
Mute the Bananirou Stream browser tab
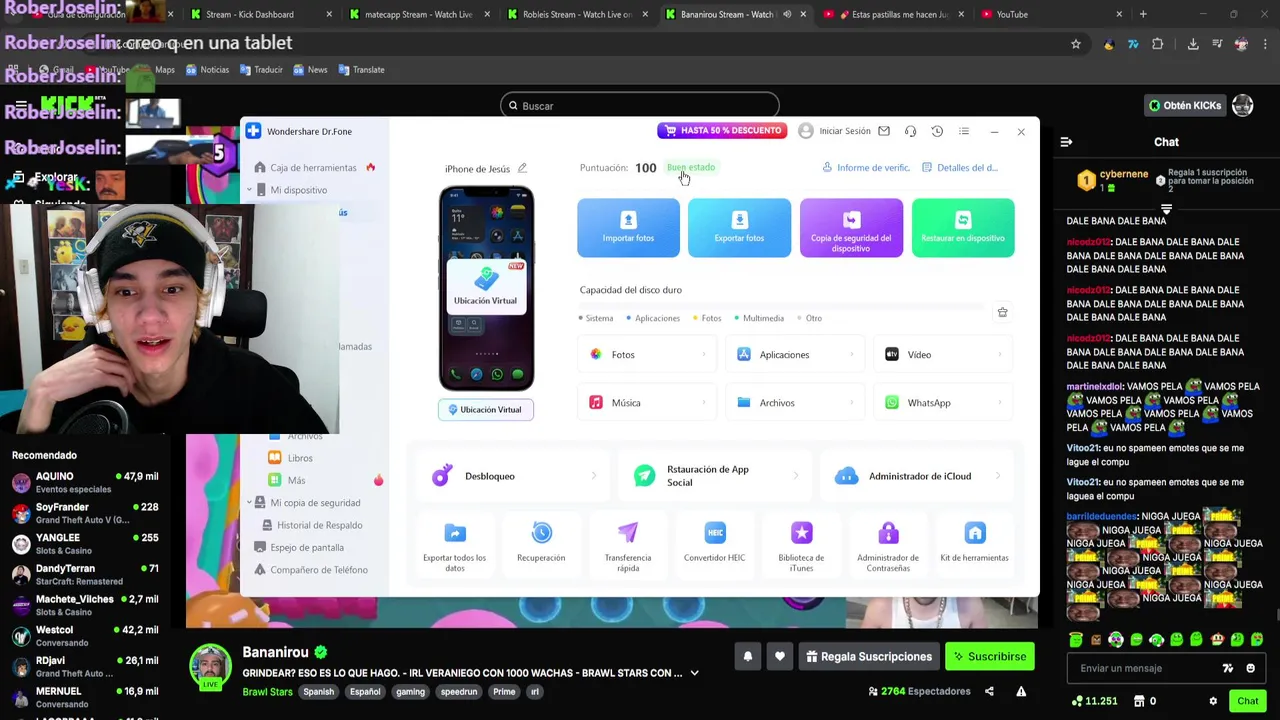click(x=787, y=15)
